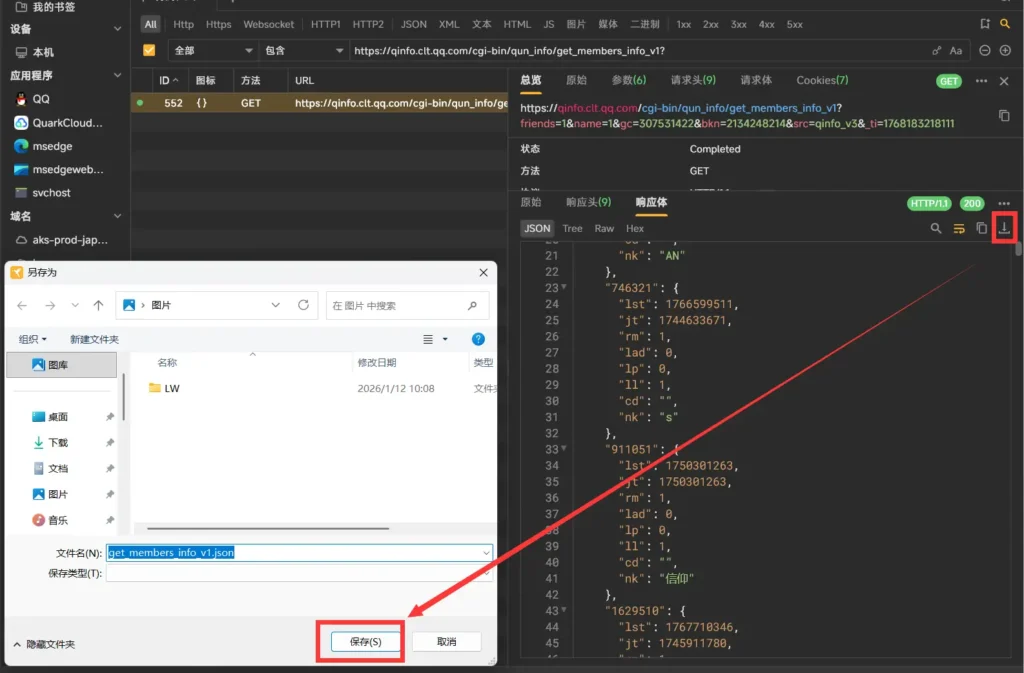Uncheck the orange filter enable checkbox
1024x673 pixels.
click(x=149, y=50)
